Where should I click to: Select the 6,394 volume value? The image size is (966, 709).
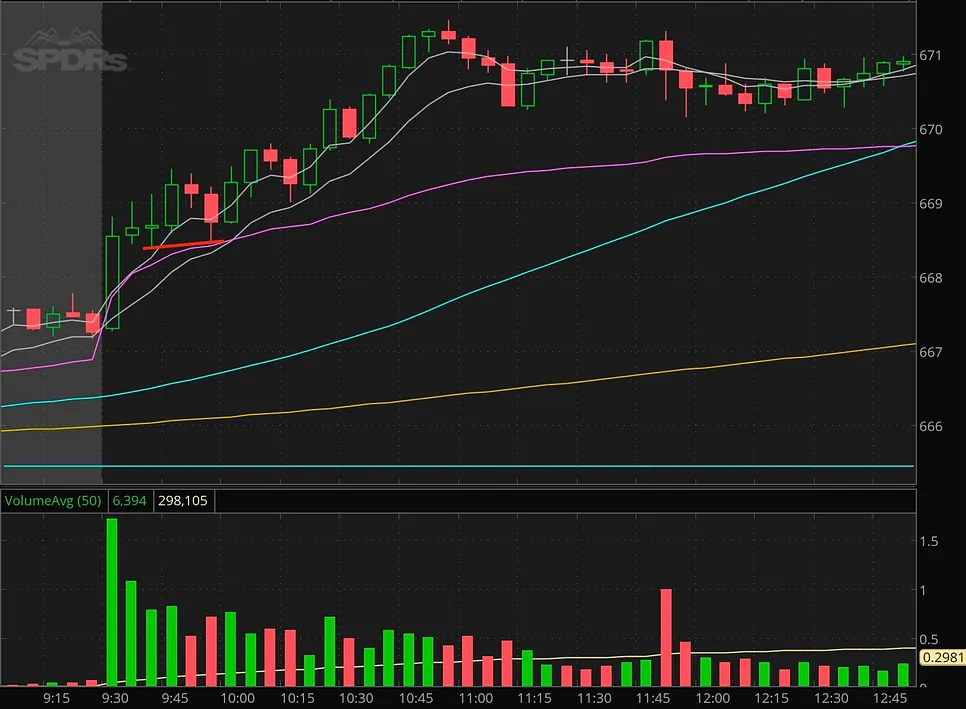129,501
